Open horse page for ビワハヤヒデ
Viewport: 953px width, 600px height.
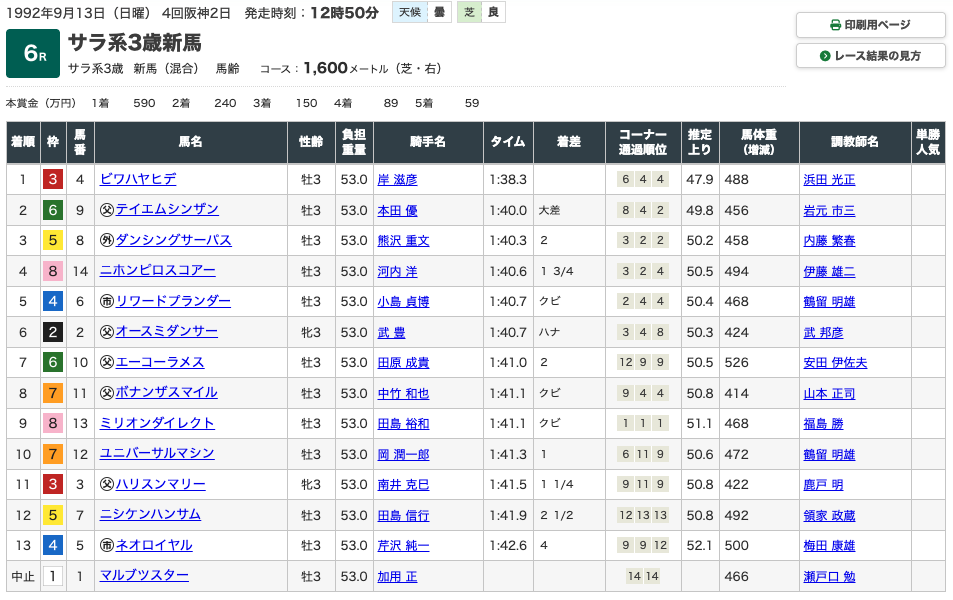click(138, 180)
